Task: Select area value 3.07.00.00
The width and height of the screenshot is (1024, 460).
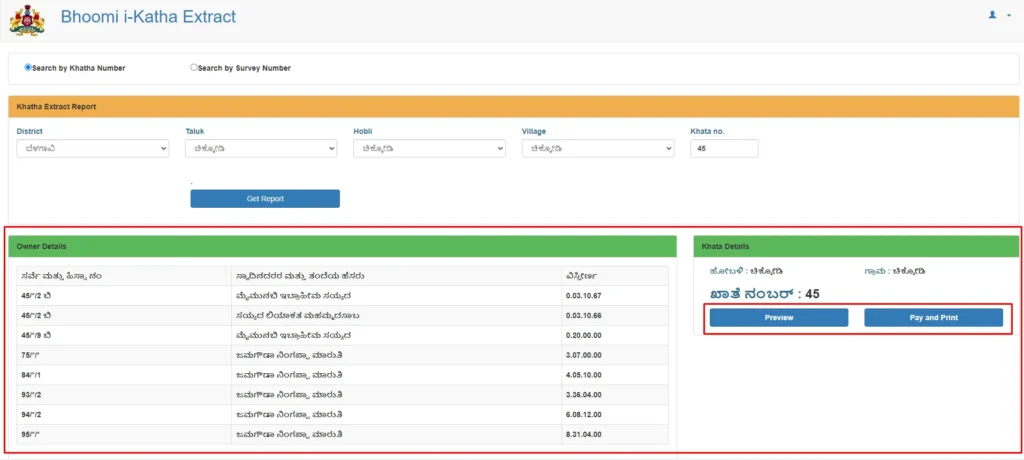Action: 584,355
